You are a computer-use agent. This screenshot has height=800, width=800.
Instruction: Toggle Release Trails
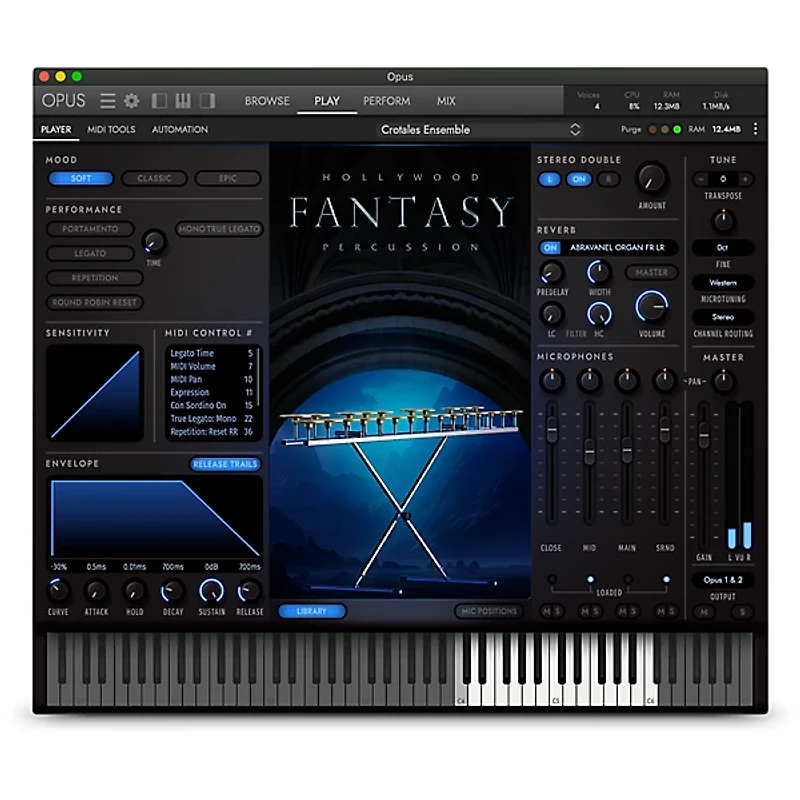click(225, 464)
